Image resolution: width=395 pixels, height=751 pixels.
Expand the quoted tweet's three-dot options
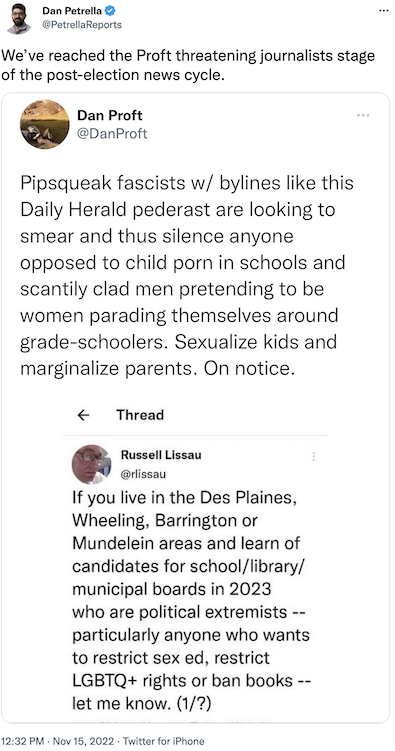[363, 115]
